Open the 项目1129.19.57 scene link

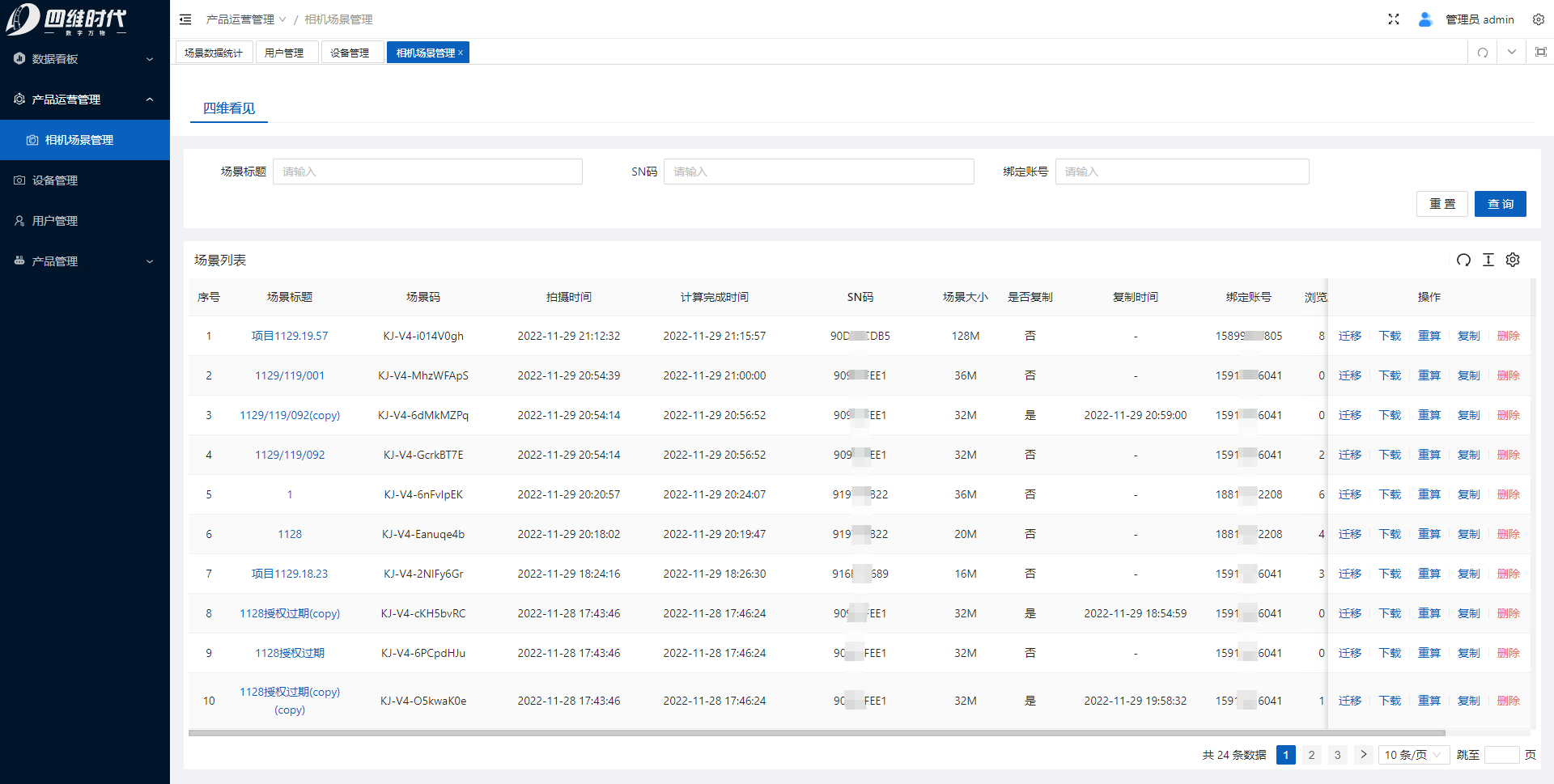click(290, 336)
